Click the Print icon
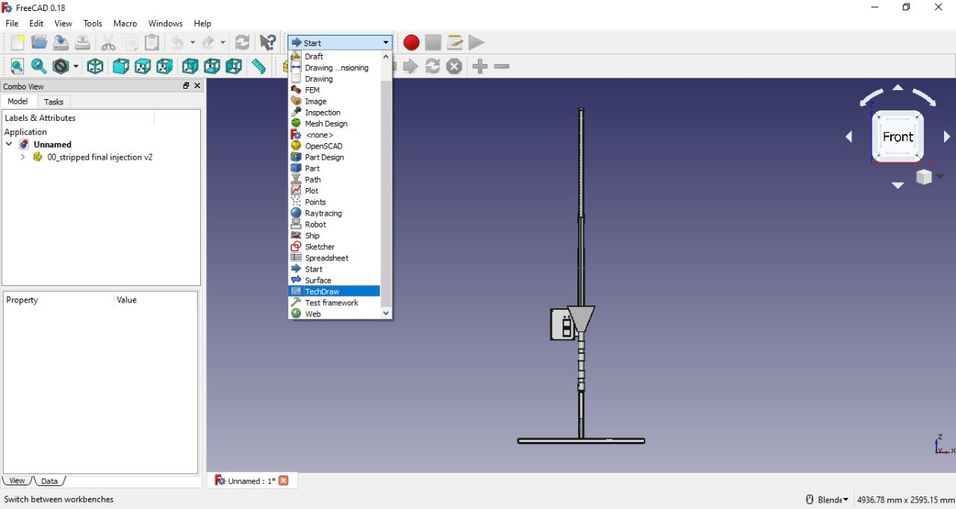The width and height of the screenshot is (956, 509). (x=82, y=42)
